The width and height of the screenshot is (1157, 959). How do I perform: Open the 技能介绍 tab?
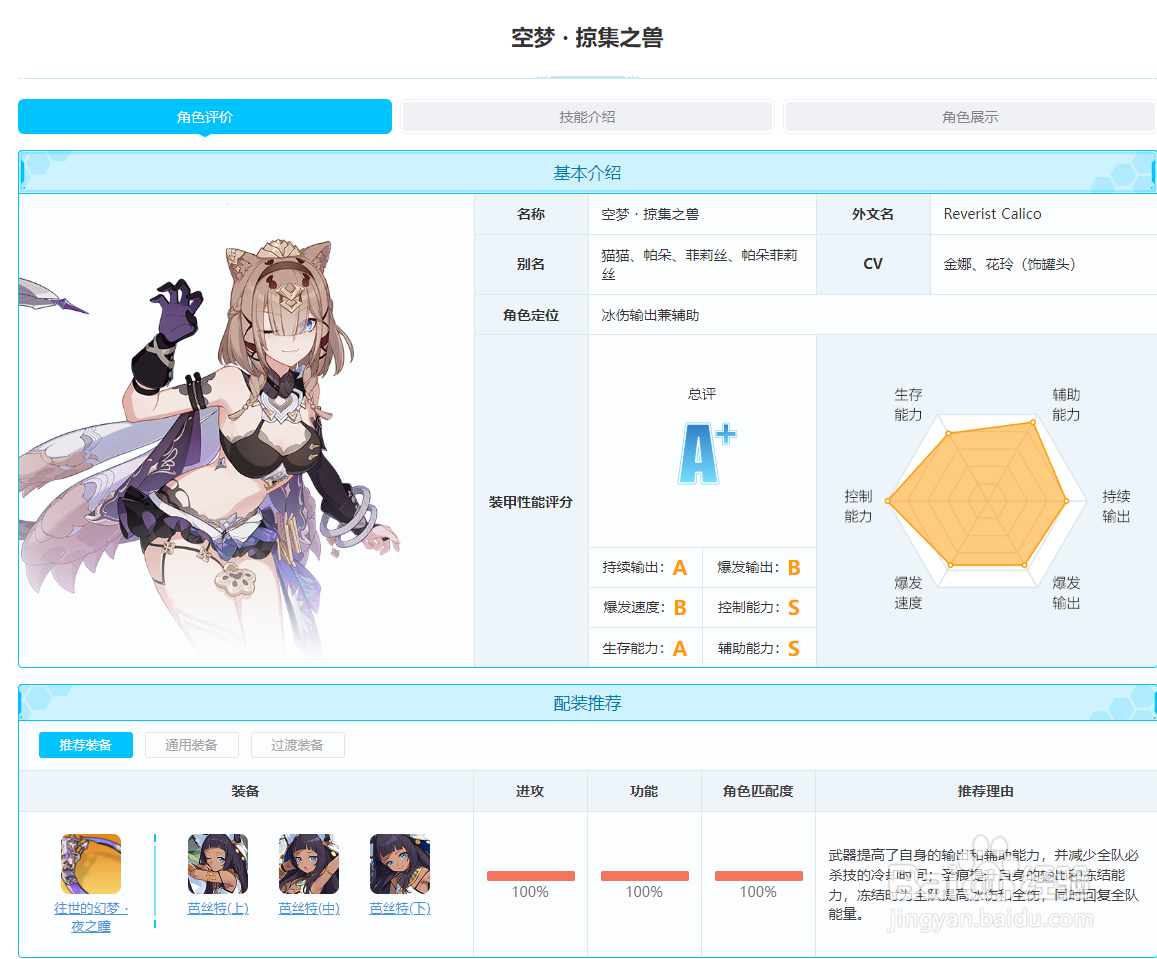pos(587,116)
